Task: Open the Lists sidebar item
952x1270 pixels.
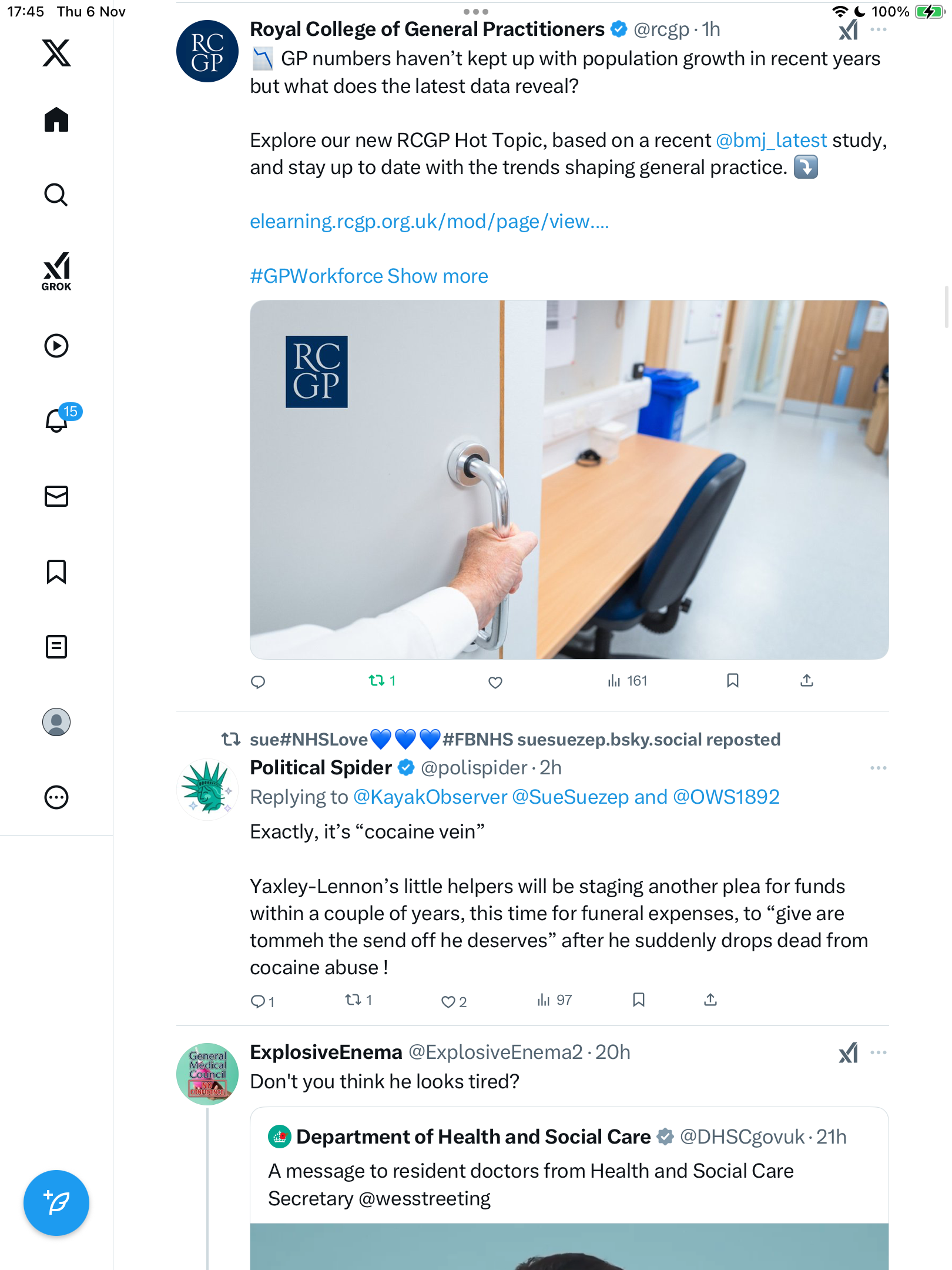Action: (x=56, y=647)
